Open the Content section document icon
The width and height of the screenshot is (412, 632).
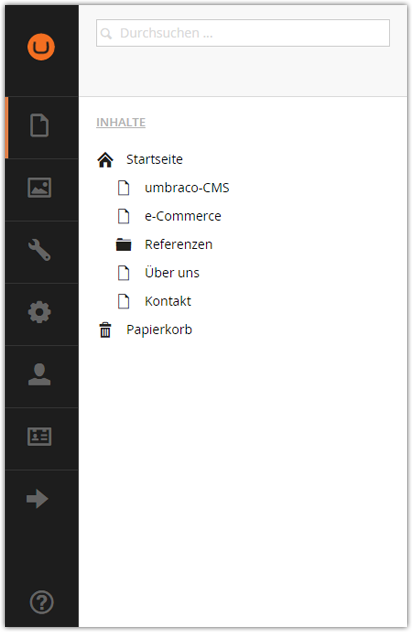(x=40, y=125)
